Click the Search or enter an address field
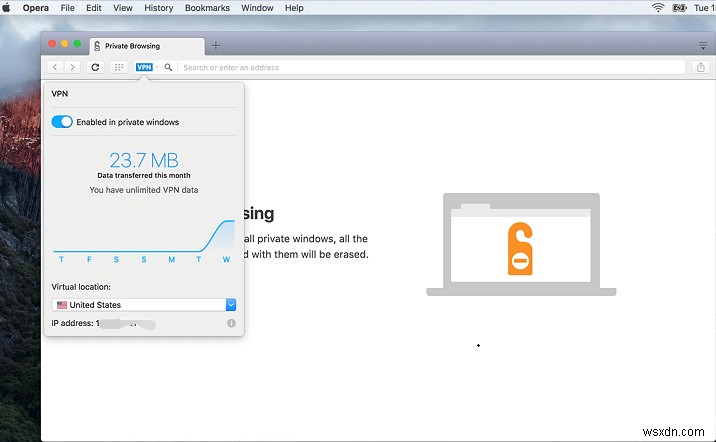The width and height of the screenshot is (716, 442). tap(432, 67)
